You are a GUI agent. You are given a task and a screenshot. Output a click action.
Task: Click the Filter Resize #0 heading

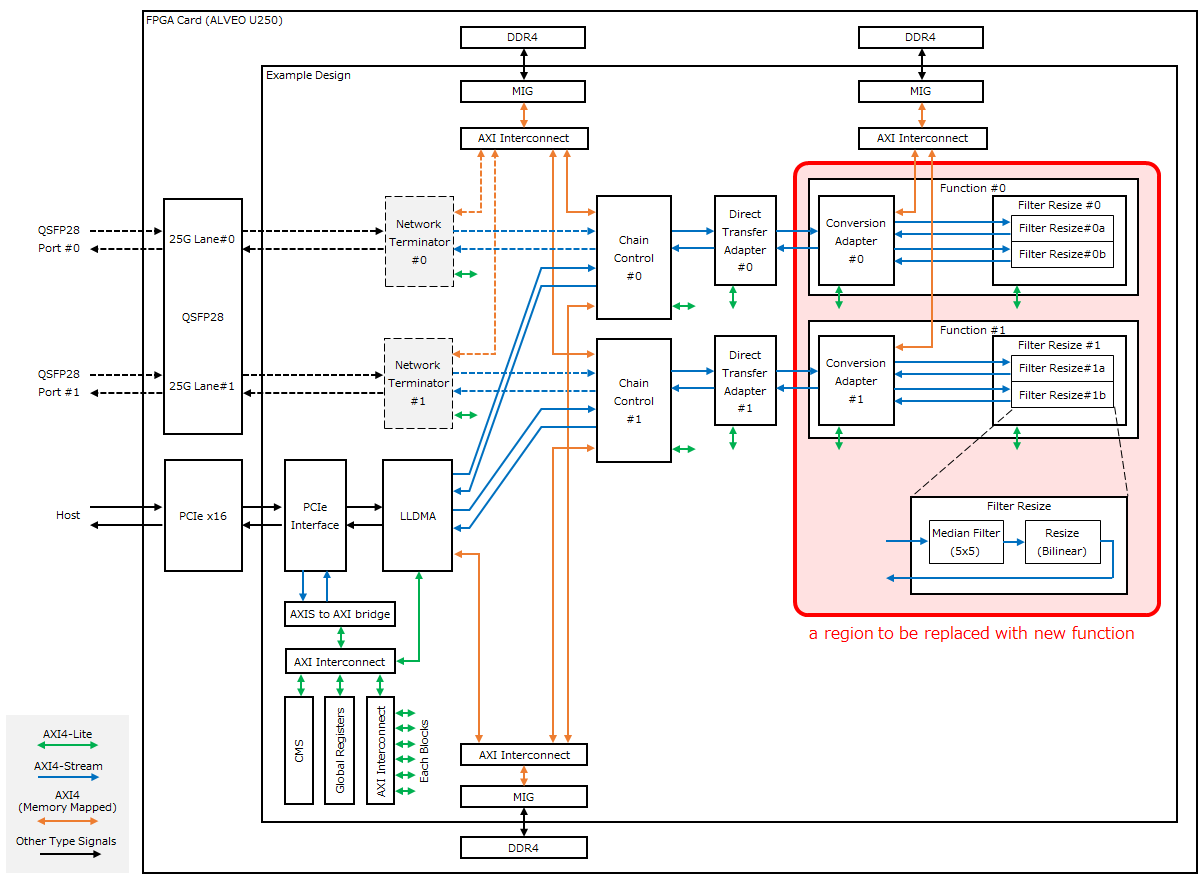point(1059,205)
